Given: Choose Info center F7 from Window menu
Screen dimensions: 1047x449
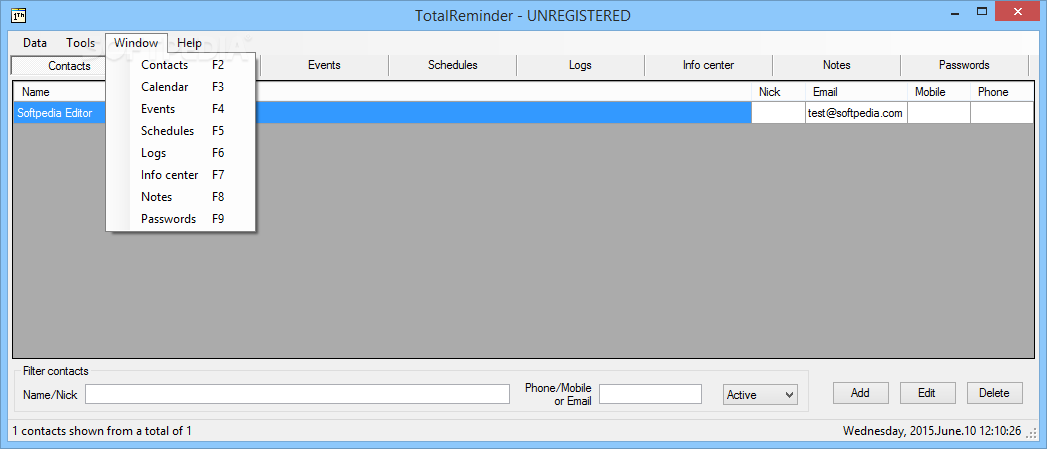Looking at the screenshot, I should tap(180, 175).
